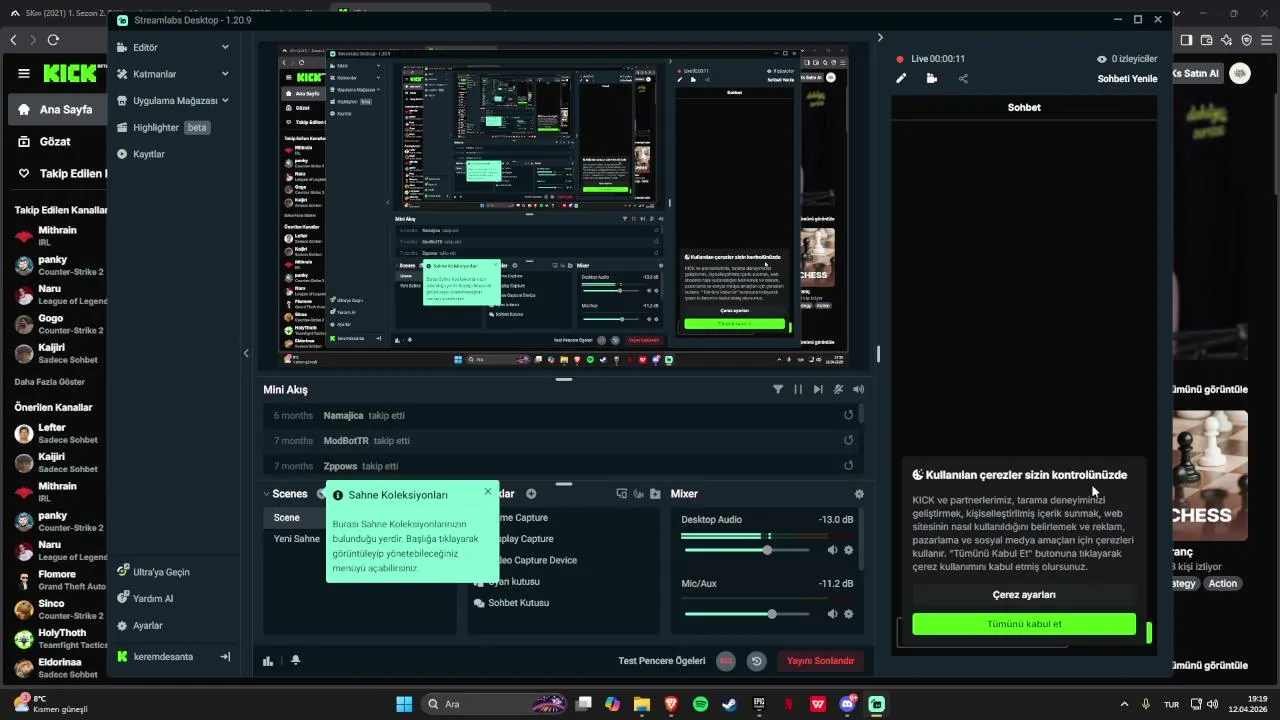Image resolution: width=1280 pixels, height=720 pixels.
Task: Click the logout icon next to keremdesanta
Action: tap(225, 657)
